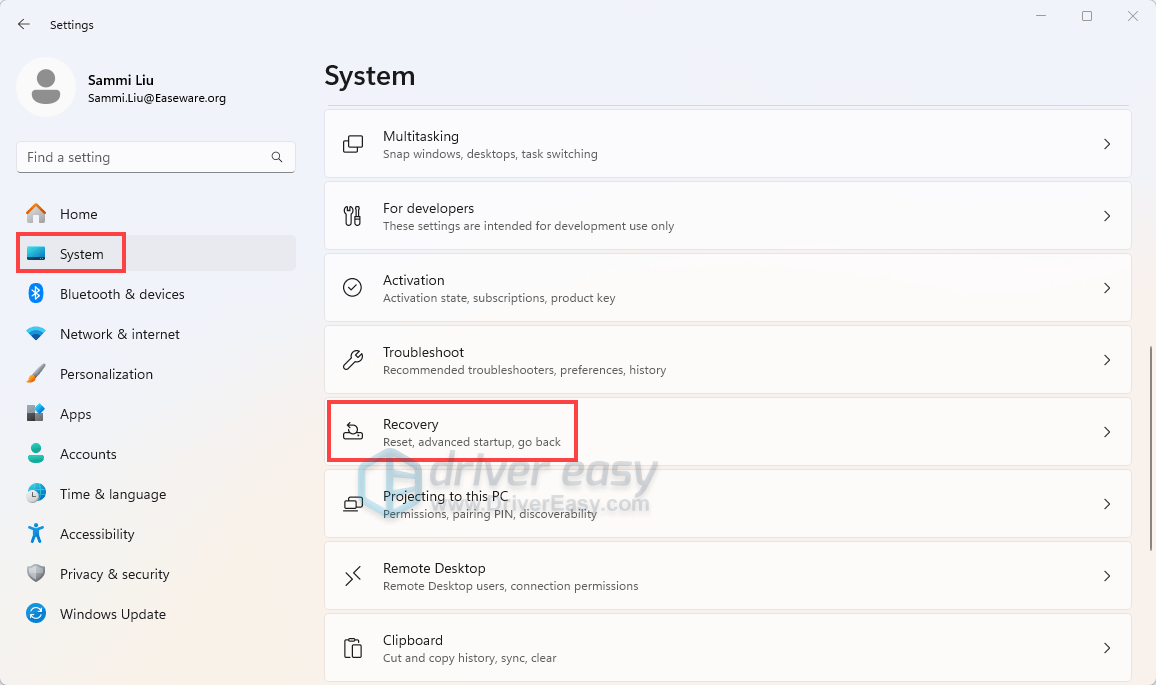1156x685 pixels.
Task: Expand the Troubleshoot settings row
Action: [x=728, y=359]
